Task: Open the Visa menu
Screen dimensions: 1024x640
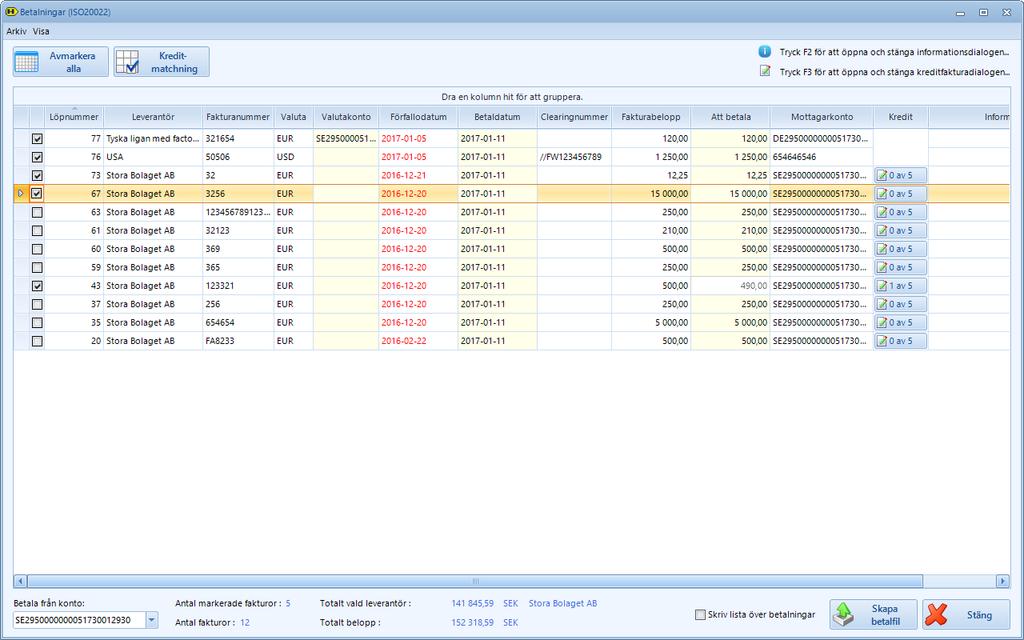Action: click(41, 31)
